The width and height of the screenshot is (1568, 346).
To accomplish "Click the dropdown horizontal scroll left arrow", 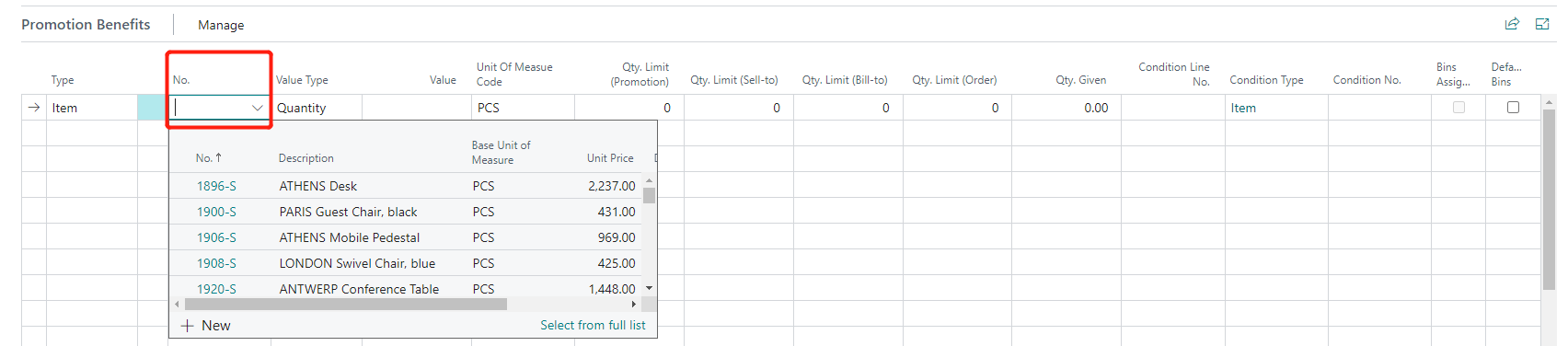I will pos(177,304).
